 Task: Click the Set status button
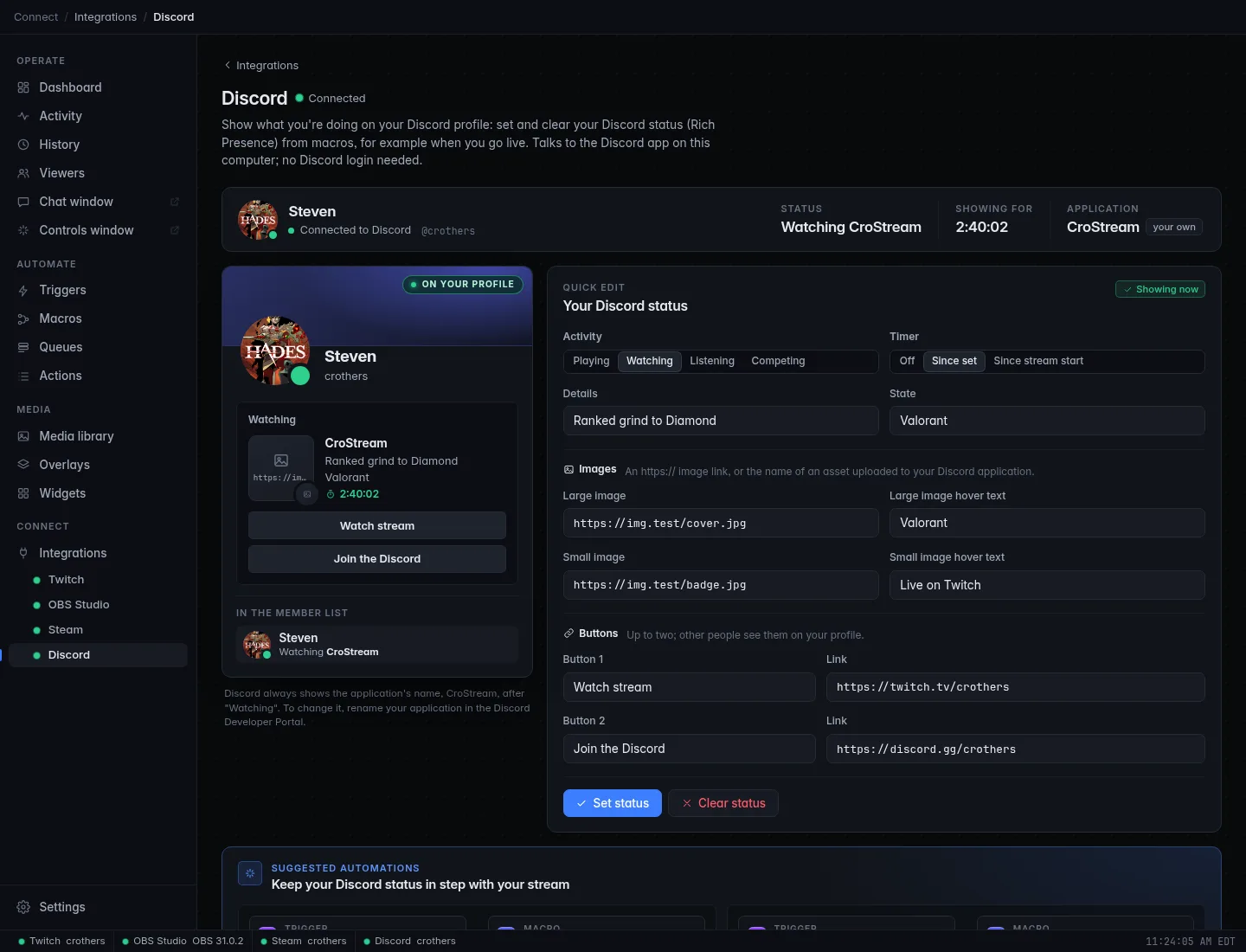[x=613, y=803]
